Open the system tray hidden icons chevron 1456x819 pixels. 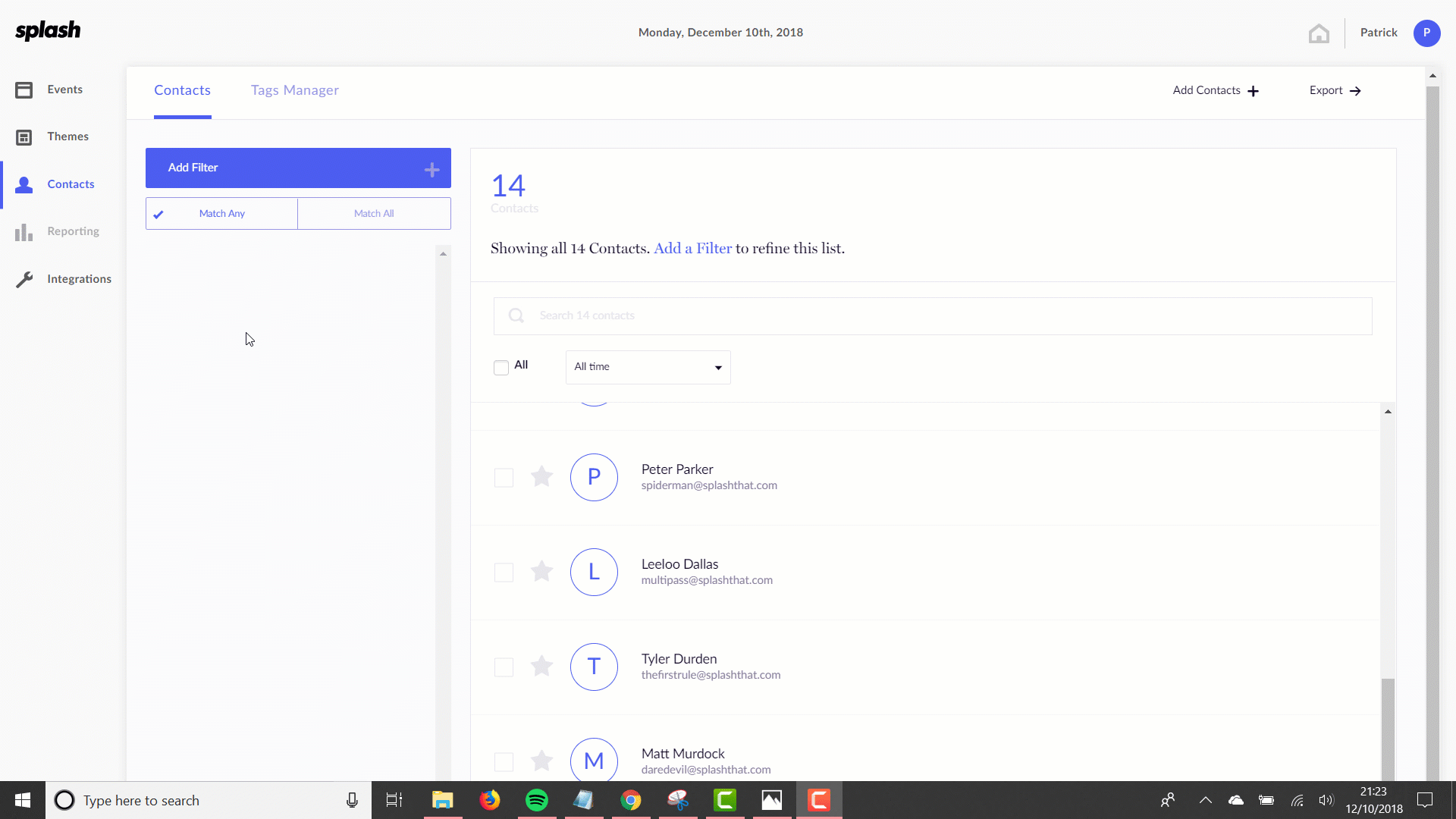(1205, 800)
